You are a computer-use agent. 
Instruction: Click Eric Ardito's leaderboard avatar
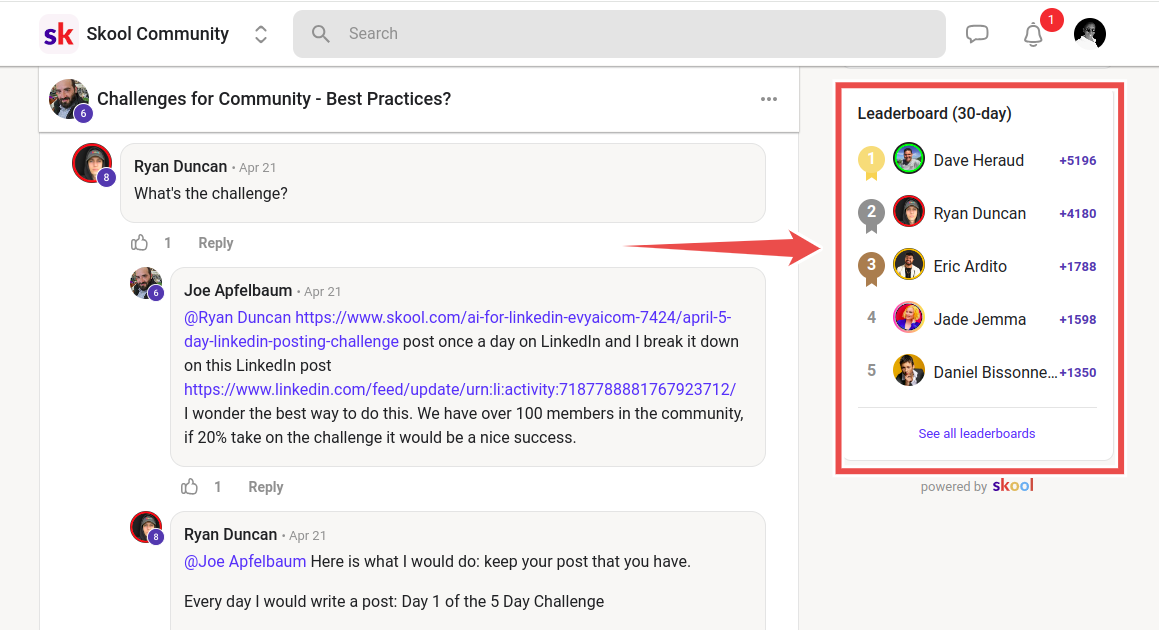[908, 264]
